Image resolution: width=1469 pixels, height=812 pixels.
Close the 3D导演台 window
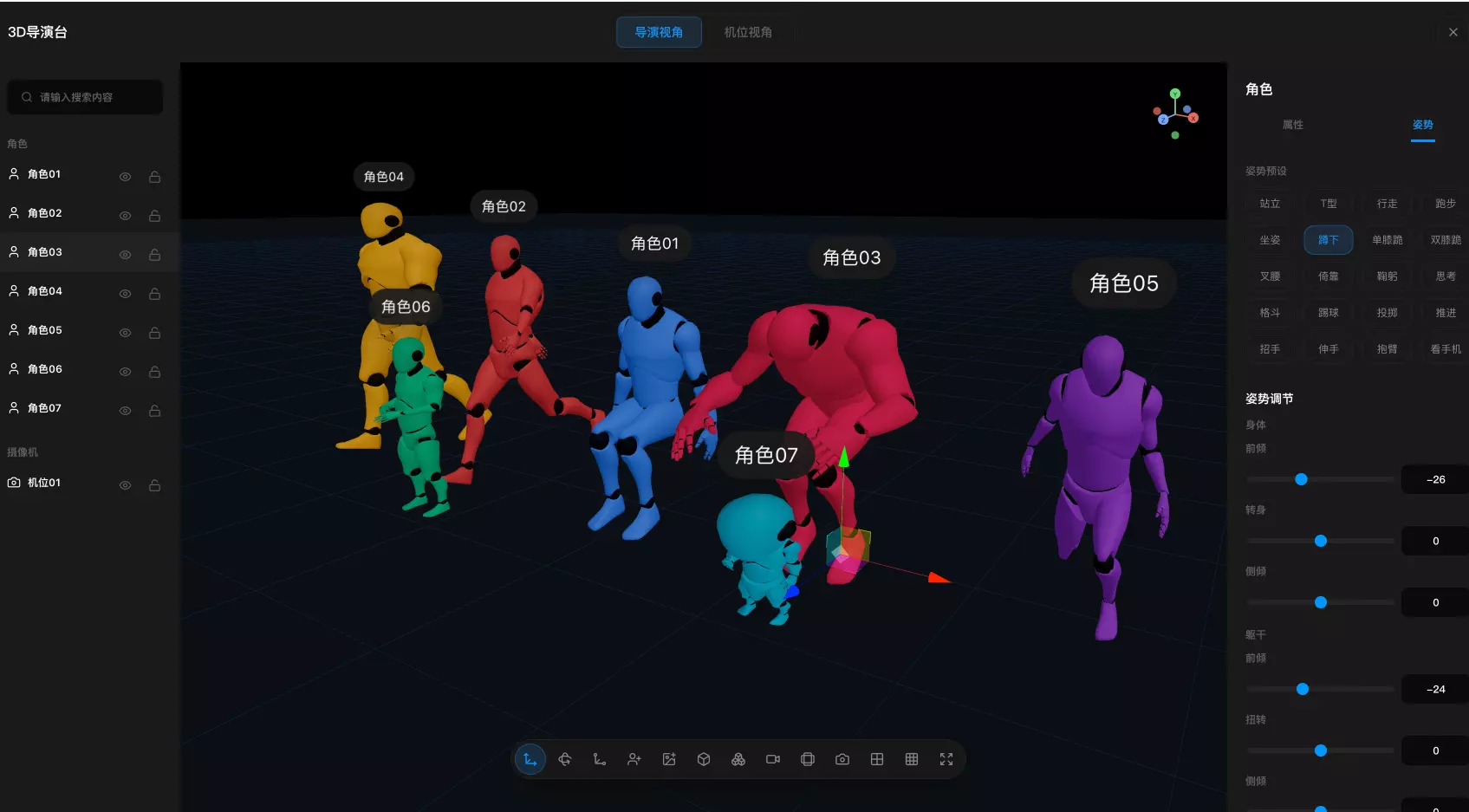point(1453,32)
